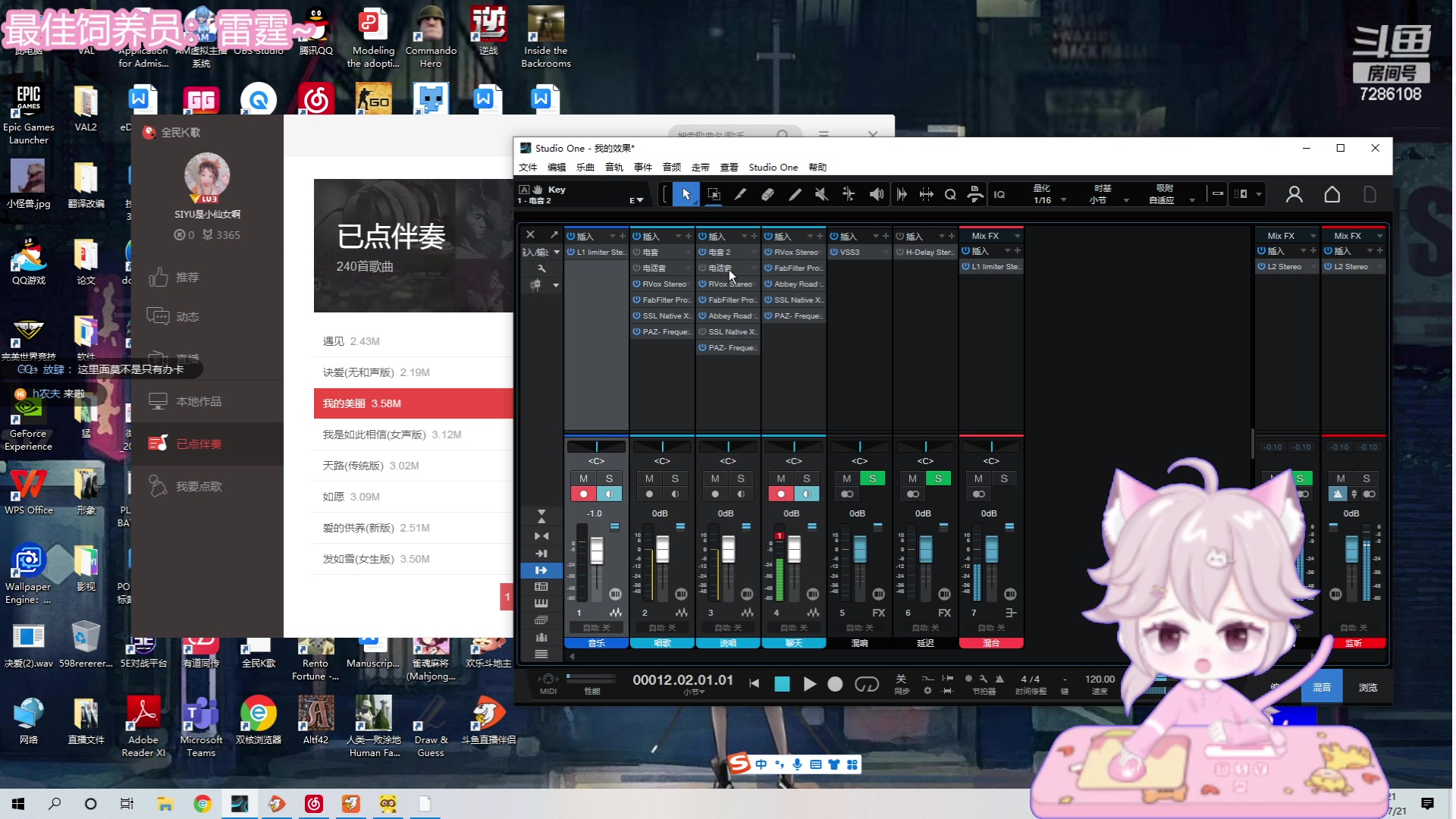Select the Listen (speaker) tool
The image size is (1456, 819).
(x=876, y=195)
